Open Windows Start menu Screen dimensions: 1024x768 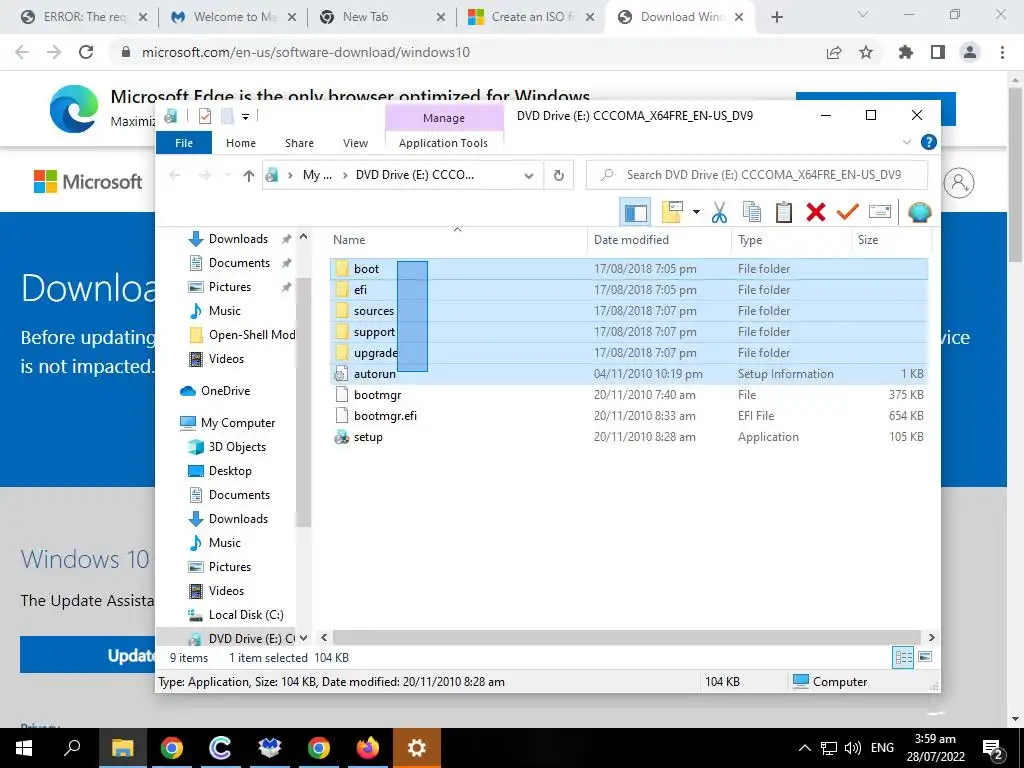(24, 748)
